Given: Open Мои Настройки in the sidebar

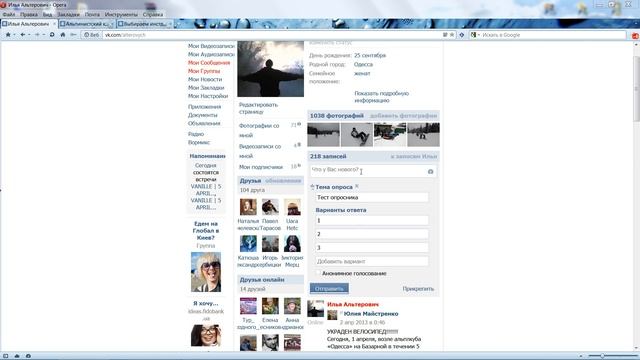Looking at the screenshot, I should [208, 96].
